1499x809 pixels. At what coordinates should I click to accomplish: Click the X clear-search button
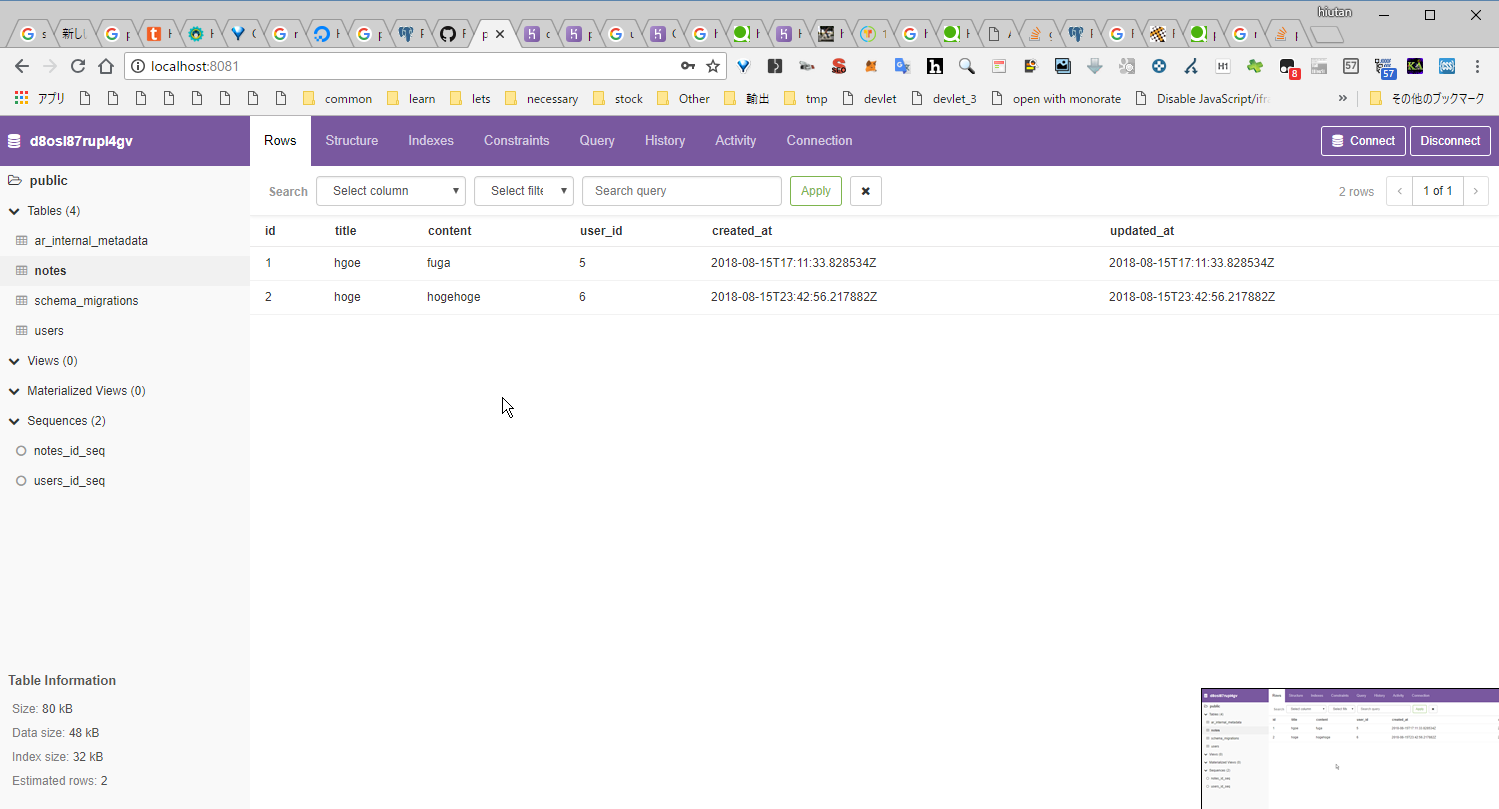(x=865, y=191)
